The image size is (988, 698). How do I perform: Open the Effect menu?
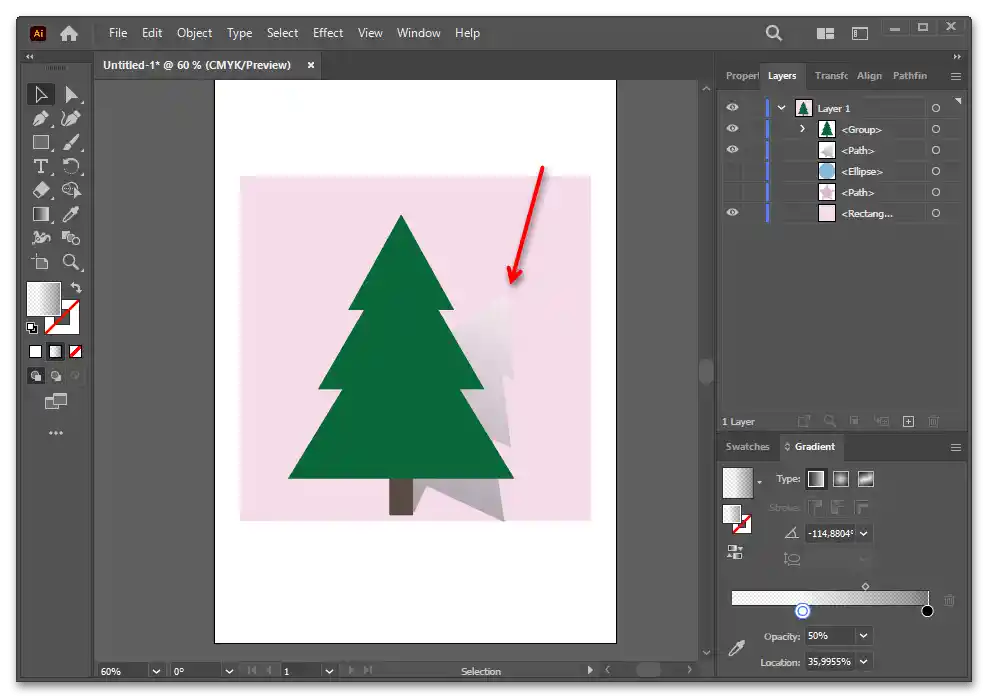coord(328,33)
